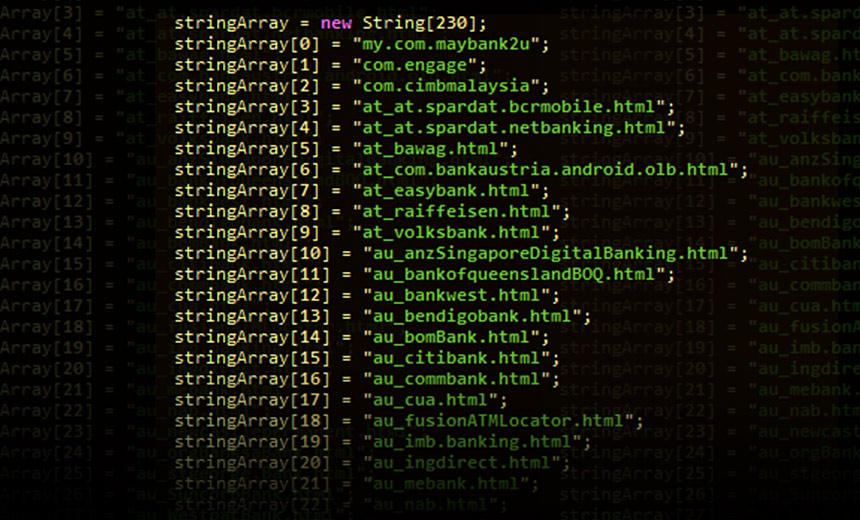Click "au_fusionATMLocator.html" string
The width and height of the screenshot is (860, 520).
[x=499, y=421]
